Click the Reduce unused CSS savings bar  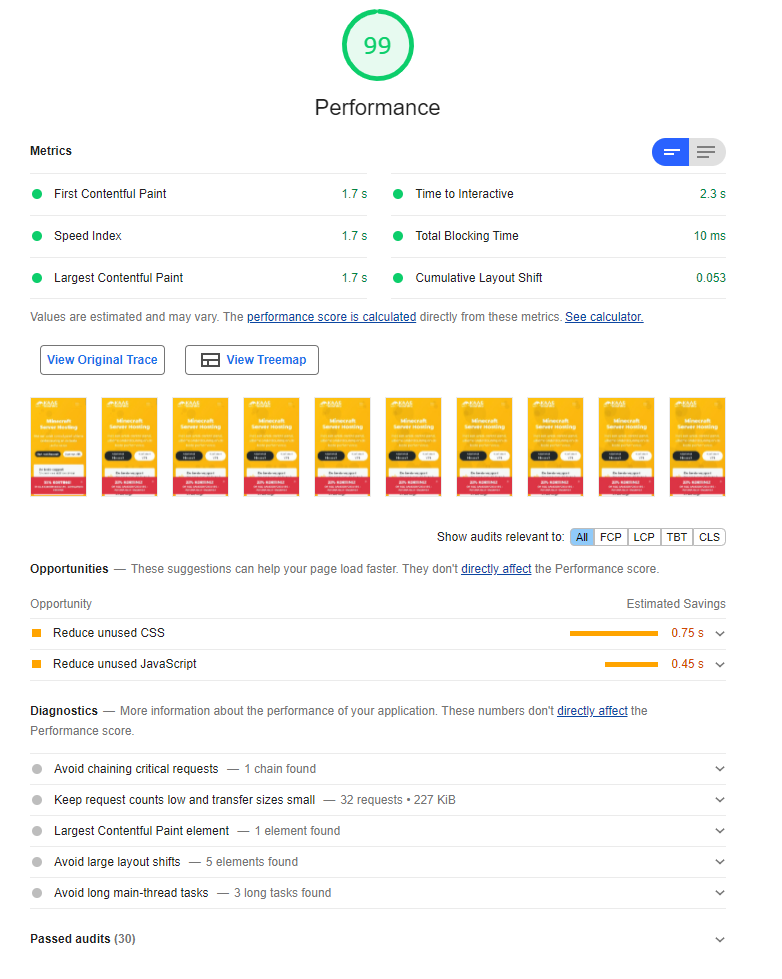[x=613, y=634]
